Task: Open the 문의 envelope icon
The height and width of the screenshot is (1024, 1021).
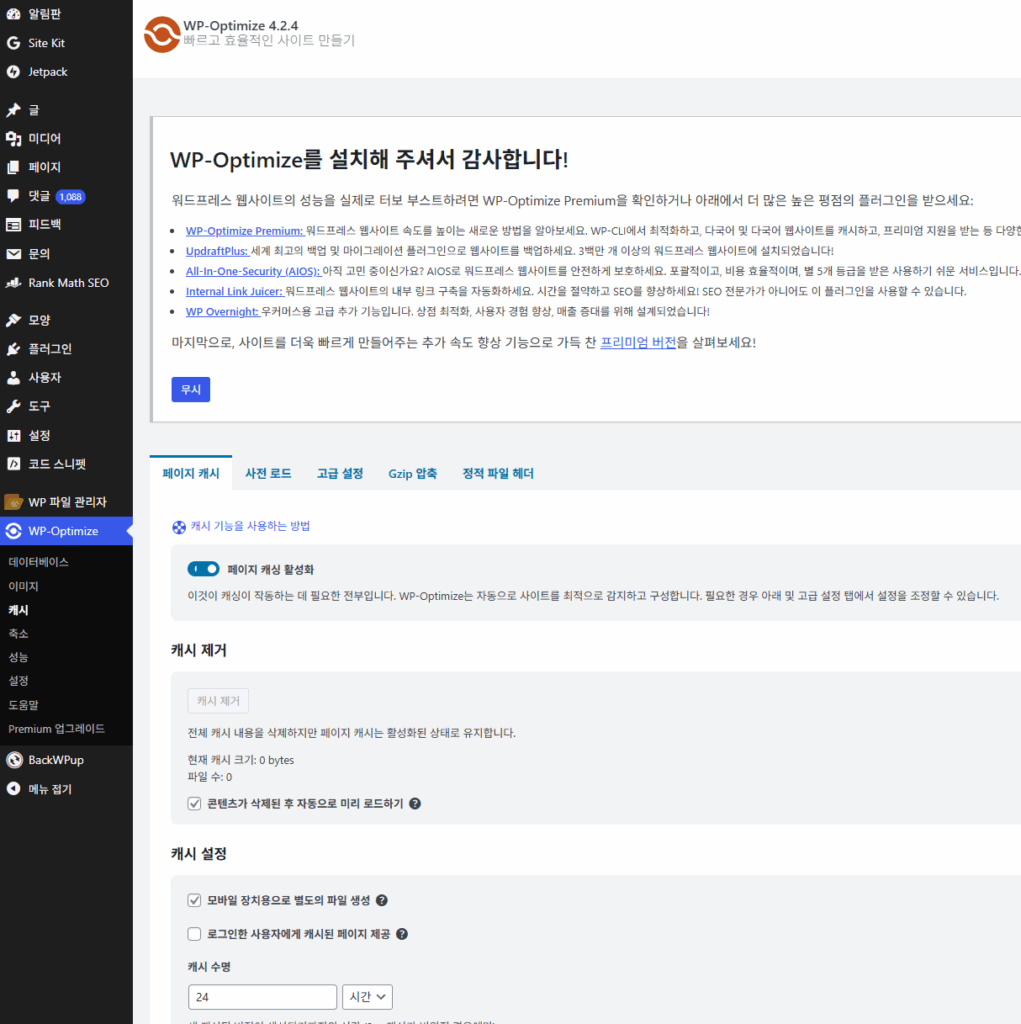Action: (x=13, y=253)
